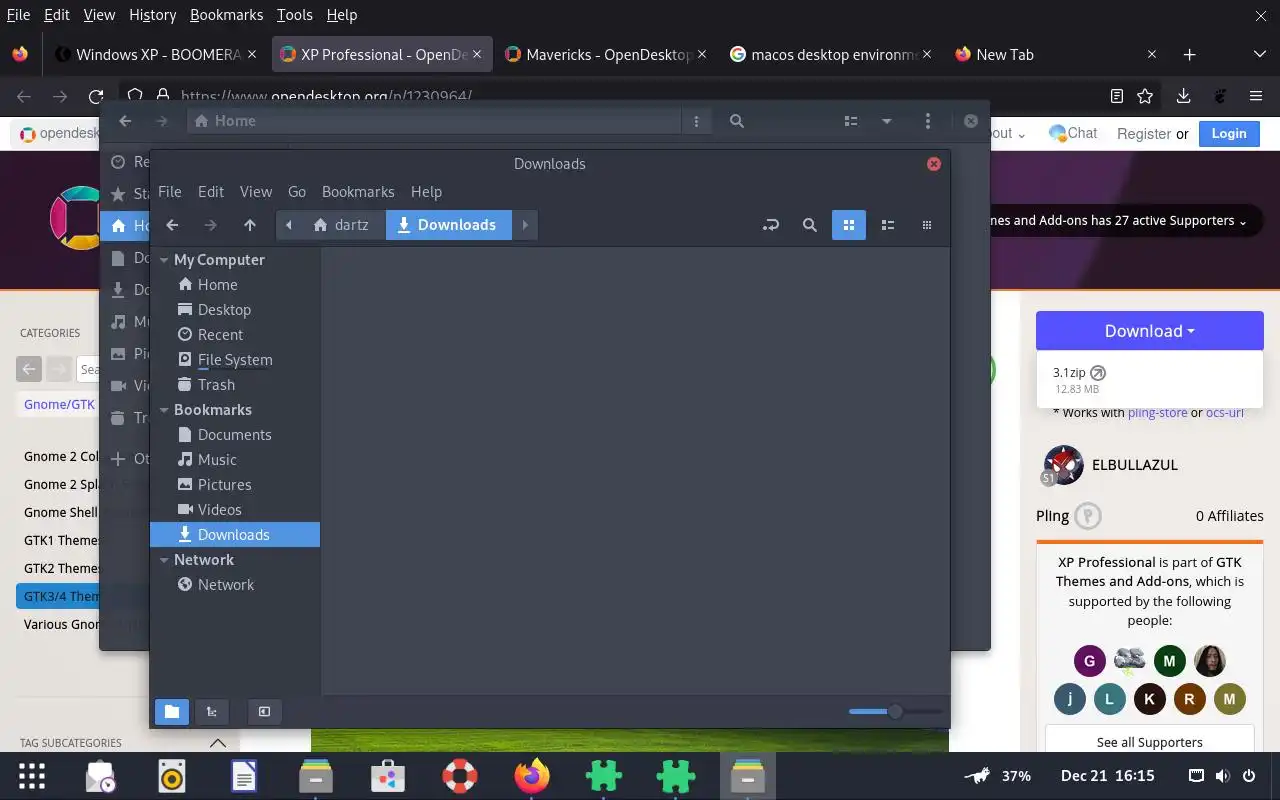Open view options dropdown in background Home window
The image size is (1280, 800).
click(886, 121)
